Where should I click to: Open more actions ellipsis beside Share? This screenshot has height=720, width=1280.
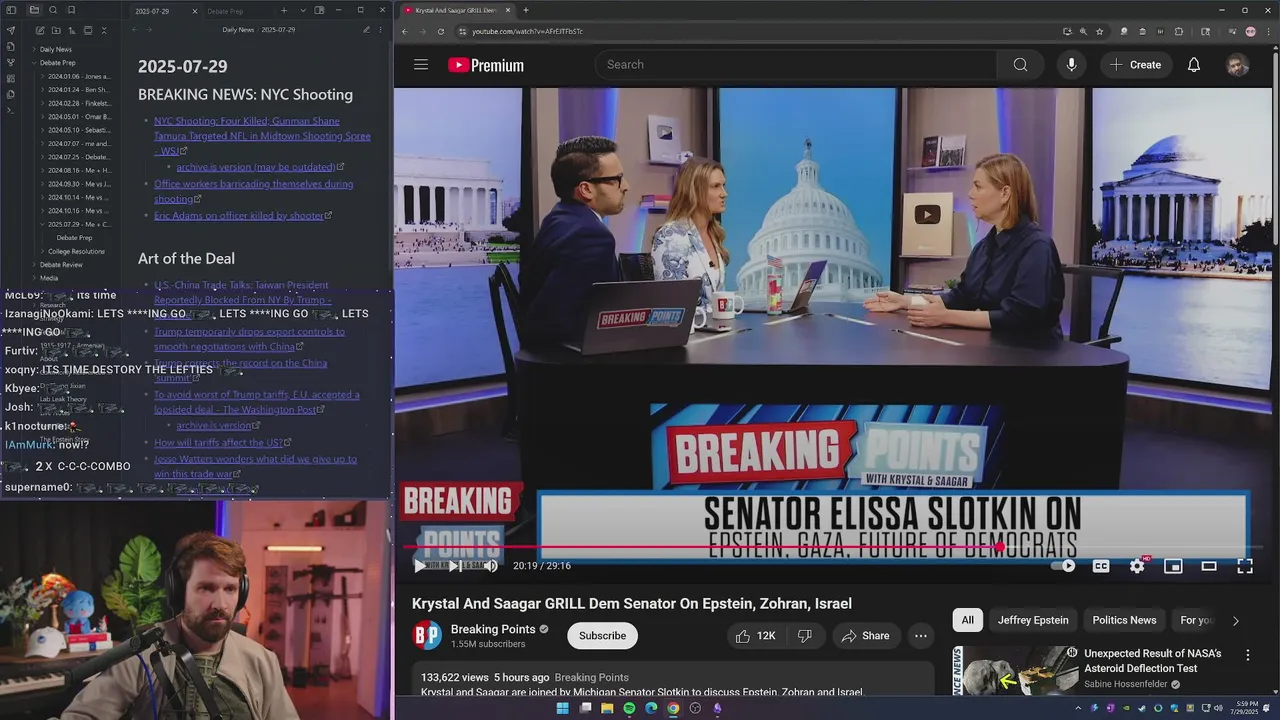click(920, 636)
